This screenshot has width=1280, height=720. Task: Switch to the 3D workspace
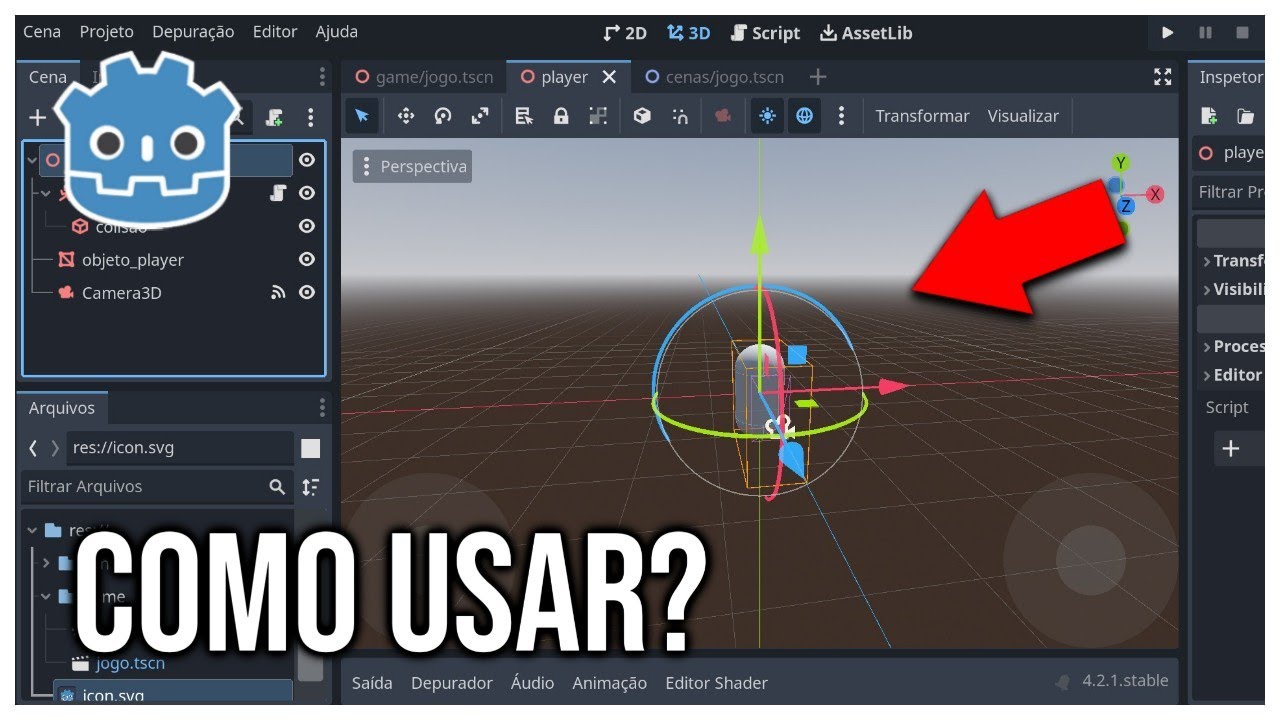[x=689, y=33]
